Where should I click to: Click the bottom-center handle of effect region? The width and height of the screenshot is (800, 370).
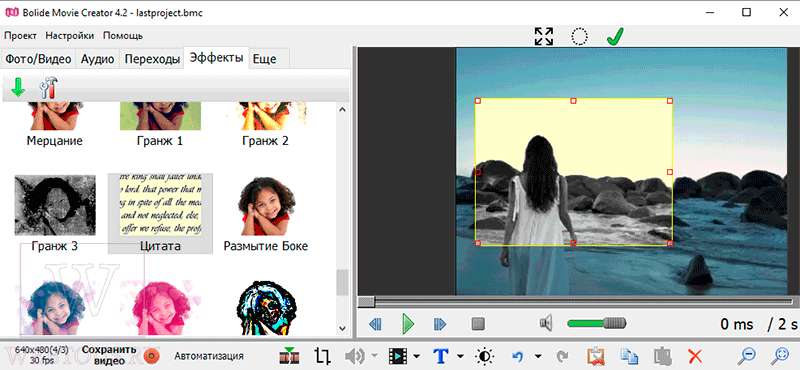click(573, 243)
